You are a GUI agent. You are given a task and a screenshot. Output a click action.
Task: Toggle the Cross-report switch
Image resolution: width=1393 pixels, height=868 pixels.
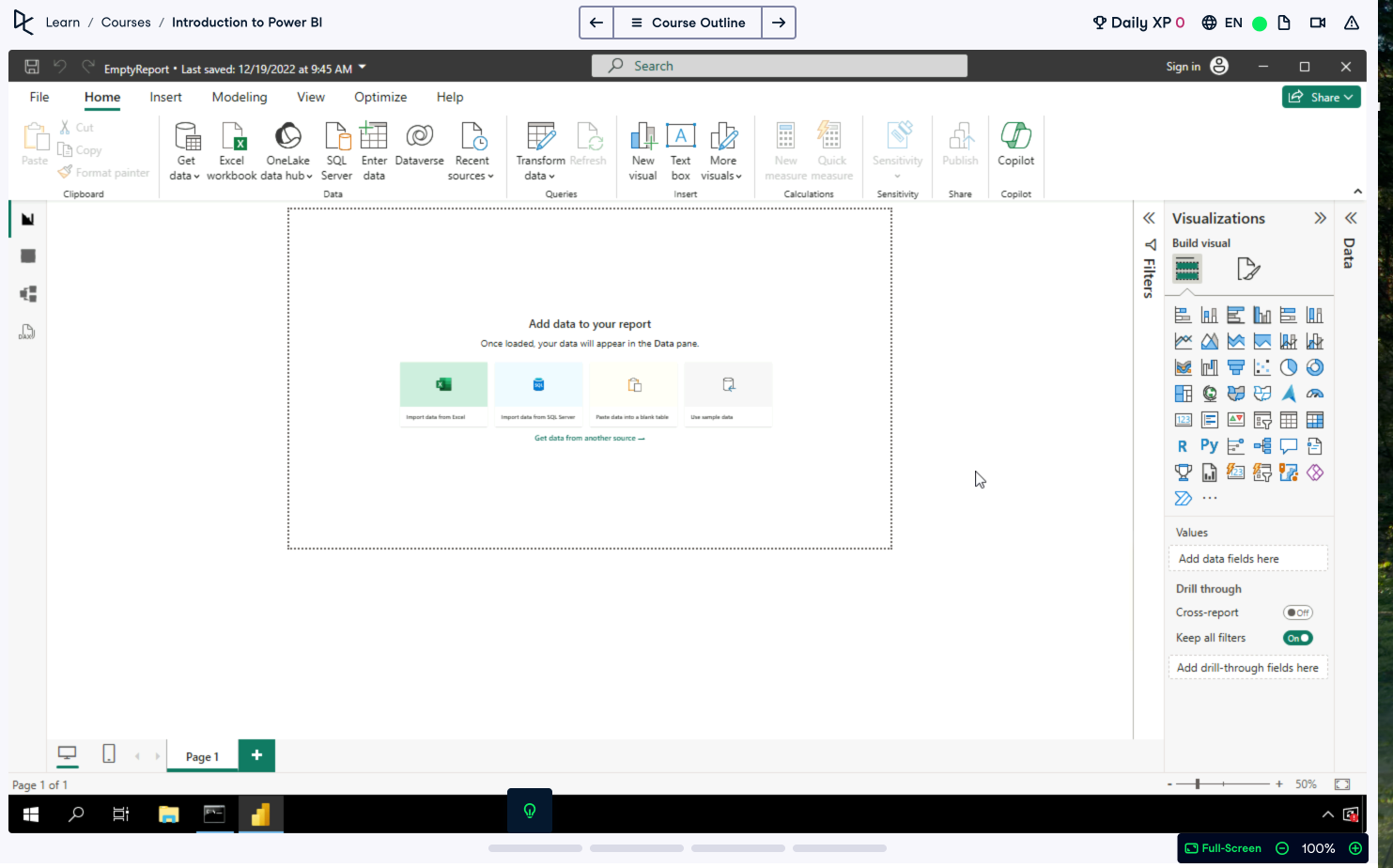(1298, 612)
